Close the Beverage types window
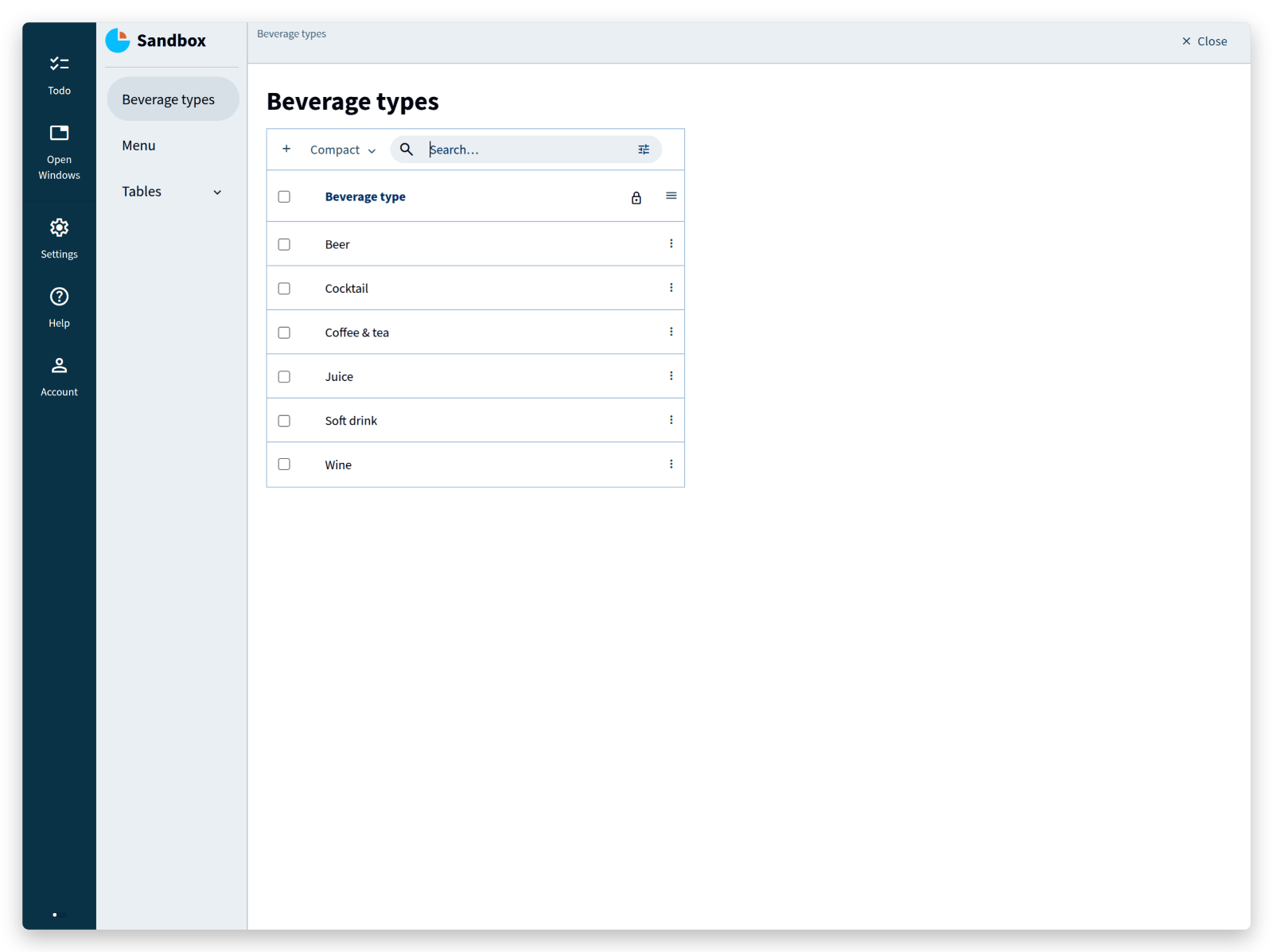Screen dimensions: 1273x952 pos(1204,41)
